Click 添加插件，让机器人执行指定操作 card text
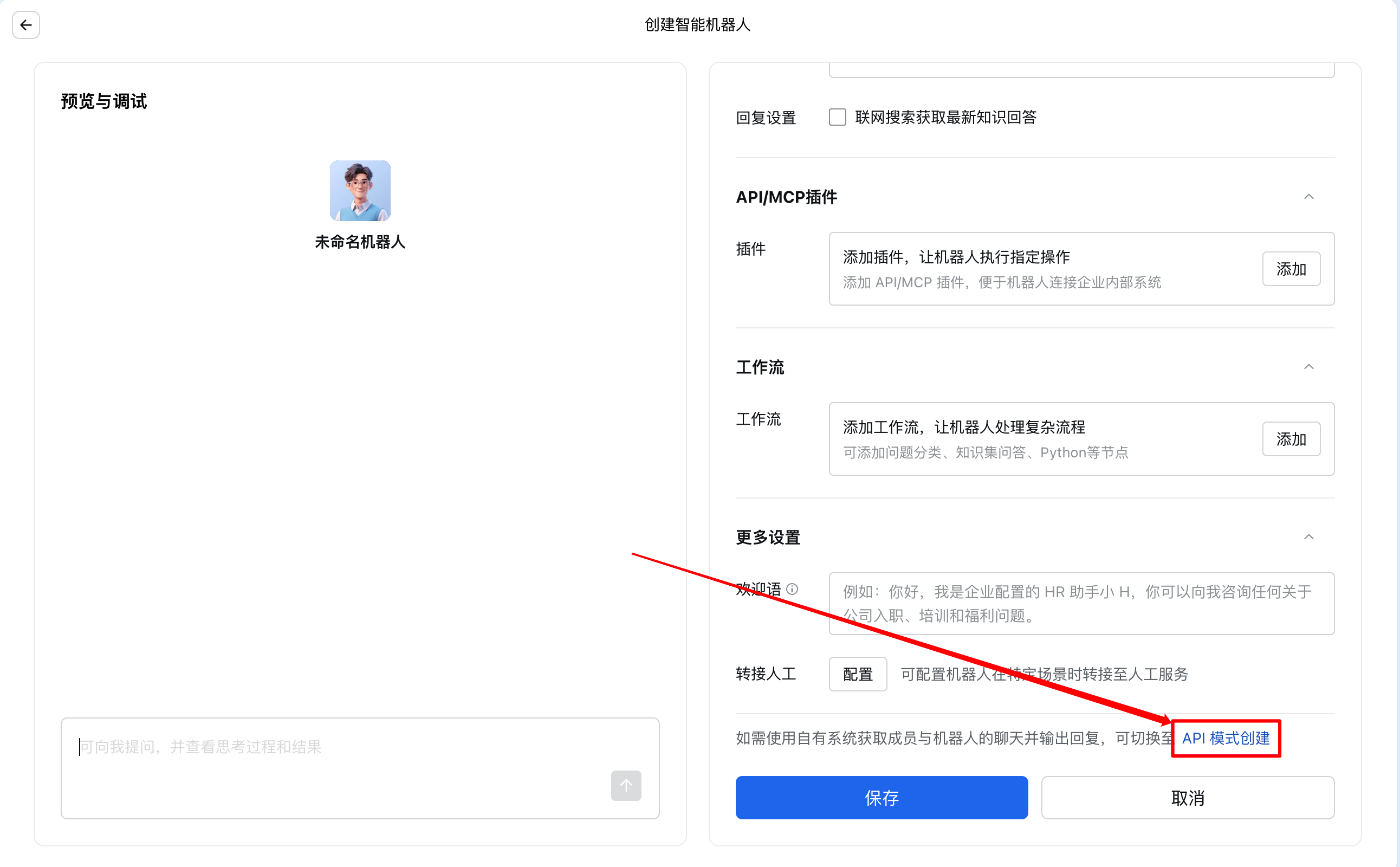The image size is (1400, 867). click(956, 257)
